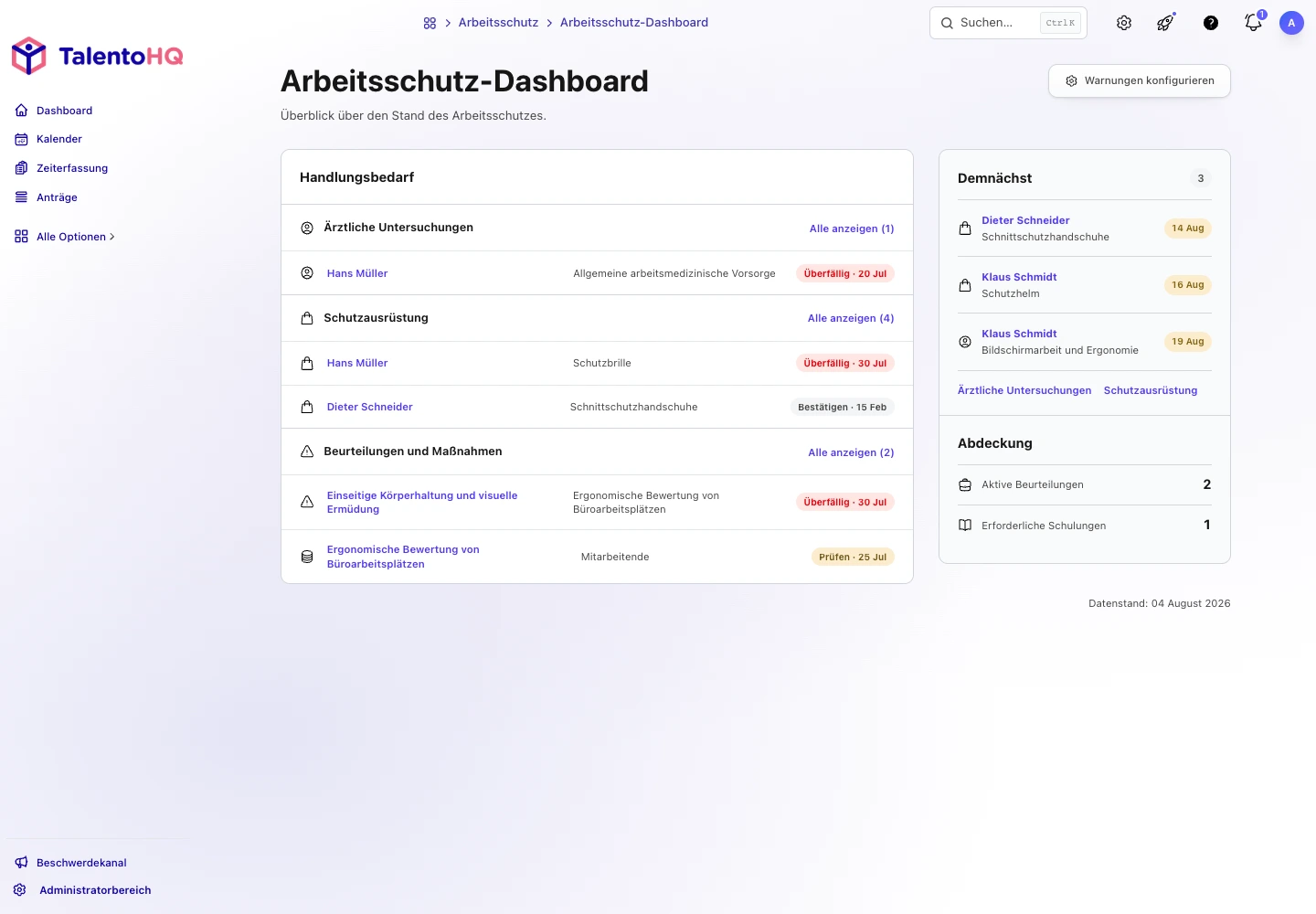Click the Demnächst count badge 3

(1201, 178)
